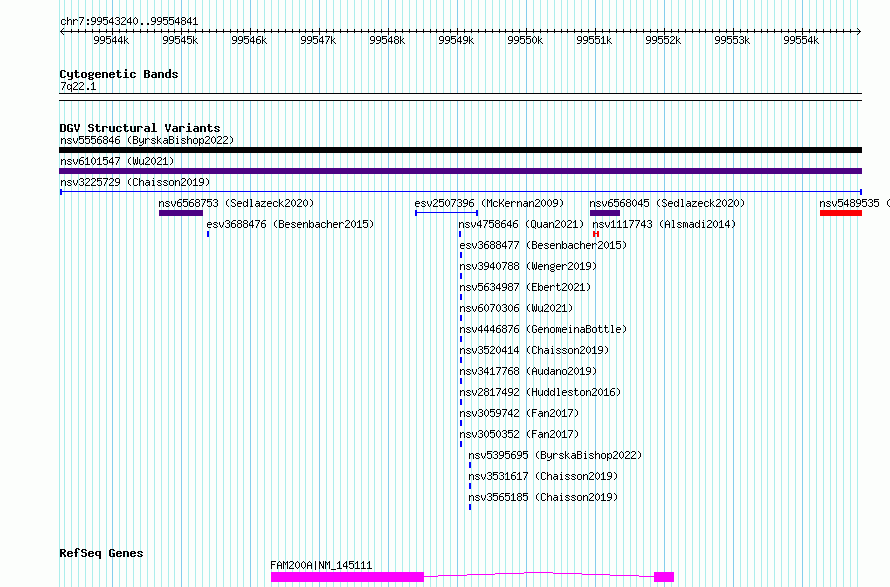The height and width of the screenshot is (587, 890).
Task: Click the red marker under nsv1117743
Action: pyautogui.click(x=596, y=234)
